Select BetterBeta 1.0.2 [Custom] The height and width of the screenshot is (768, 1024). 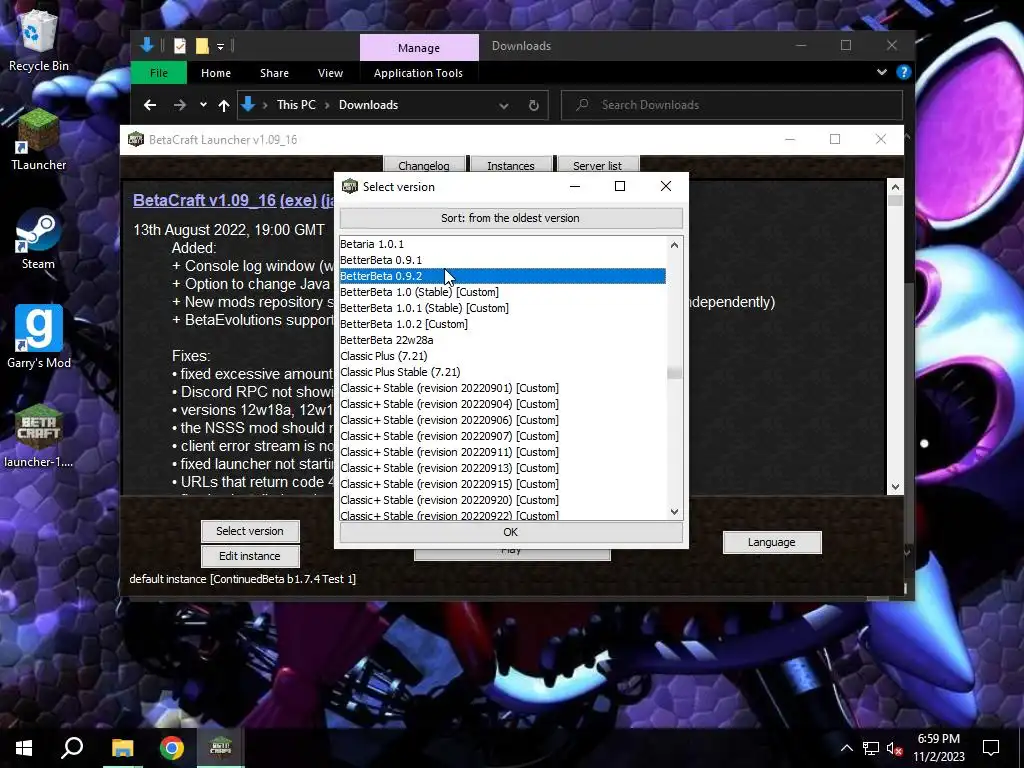[503, 324]
